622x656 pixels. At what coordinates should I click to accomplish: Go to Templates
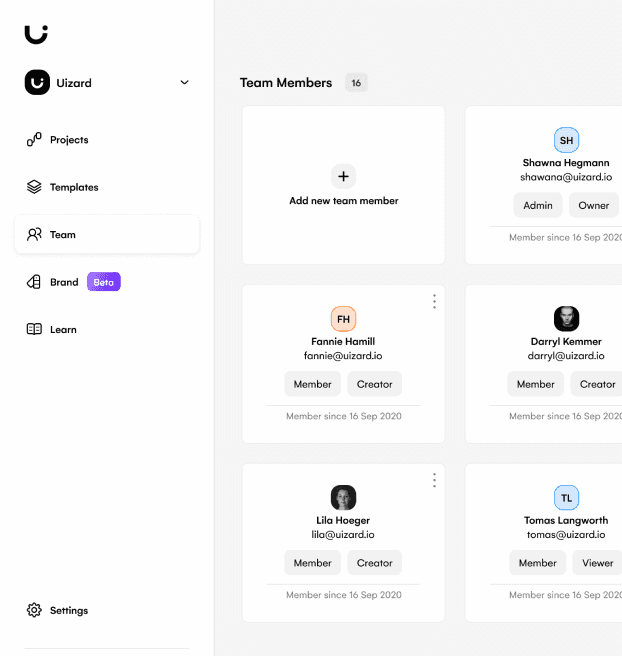(x=74, y=187)
